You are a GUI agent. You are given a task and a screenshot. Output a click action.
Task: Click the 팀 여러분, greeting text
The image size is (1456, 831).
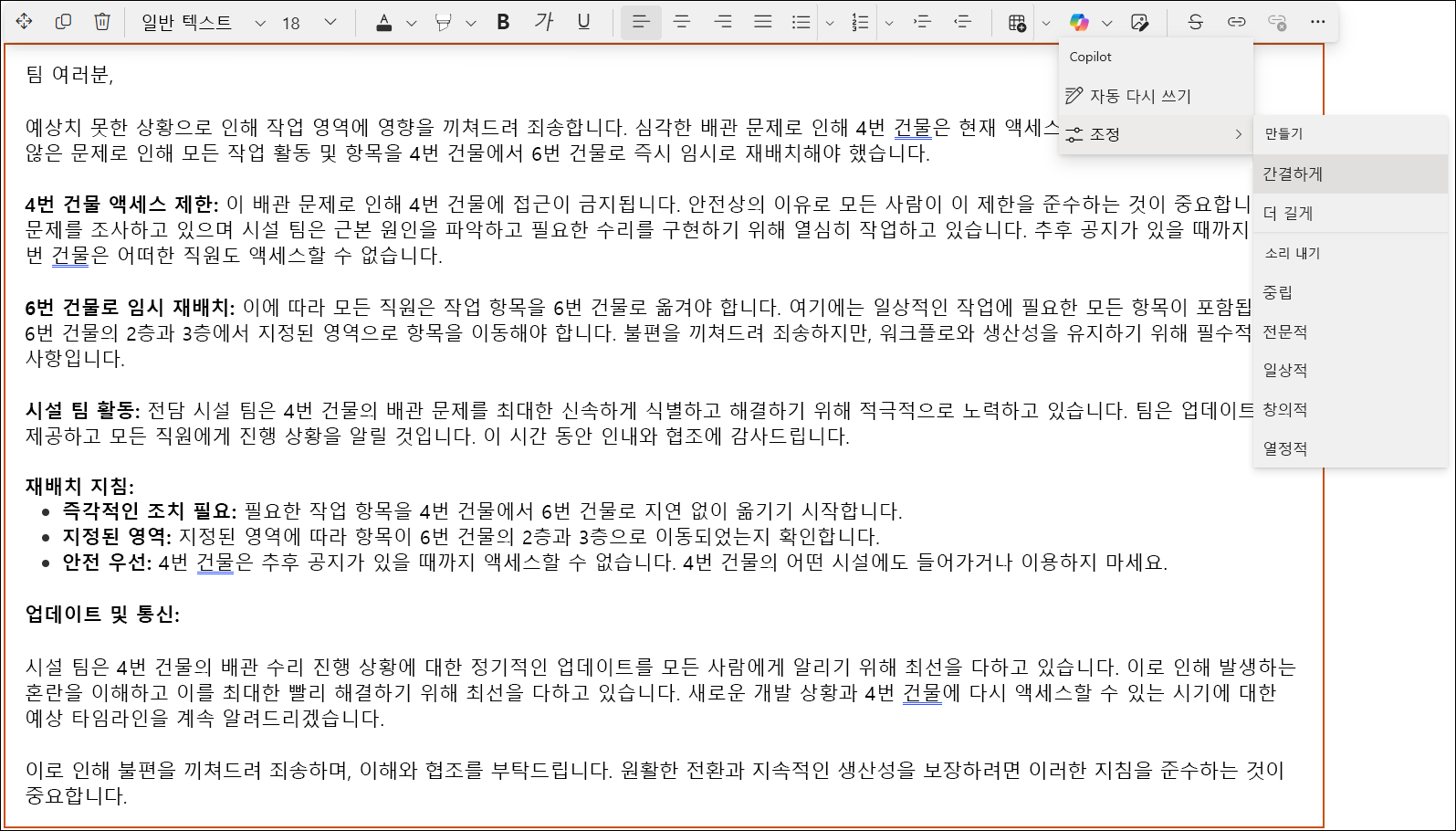coord(69,75)
